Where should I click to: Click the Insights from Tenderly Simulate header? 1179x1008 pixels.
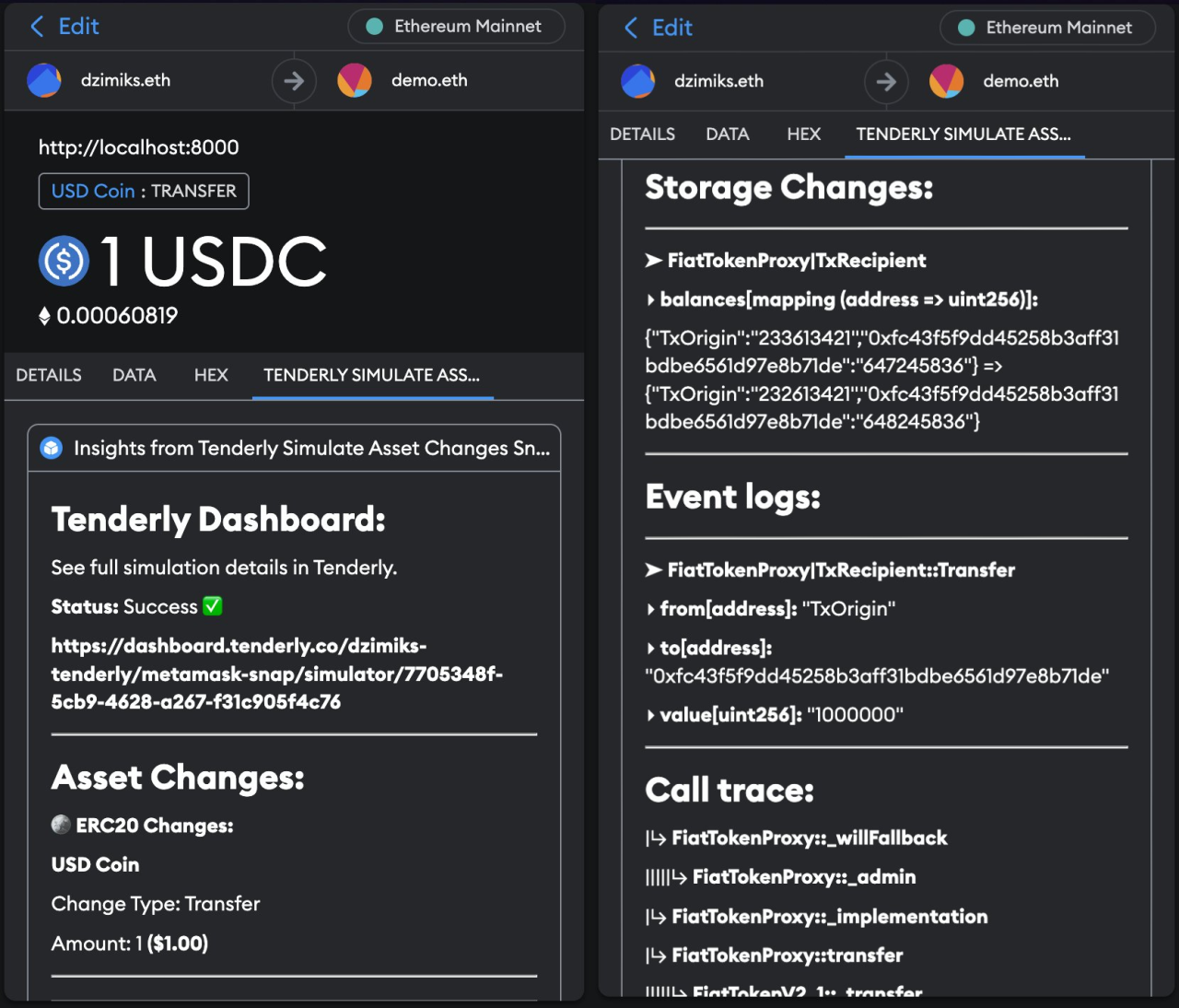point(294,448)
